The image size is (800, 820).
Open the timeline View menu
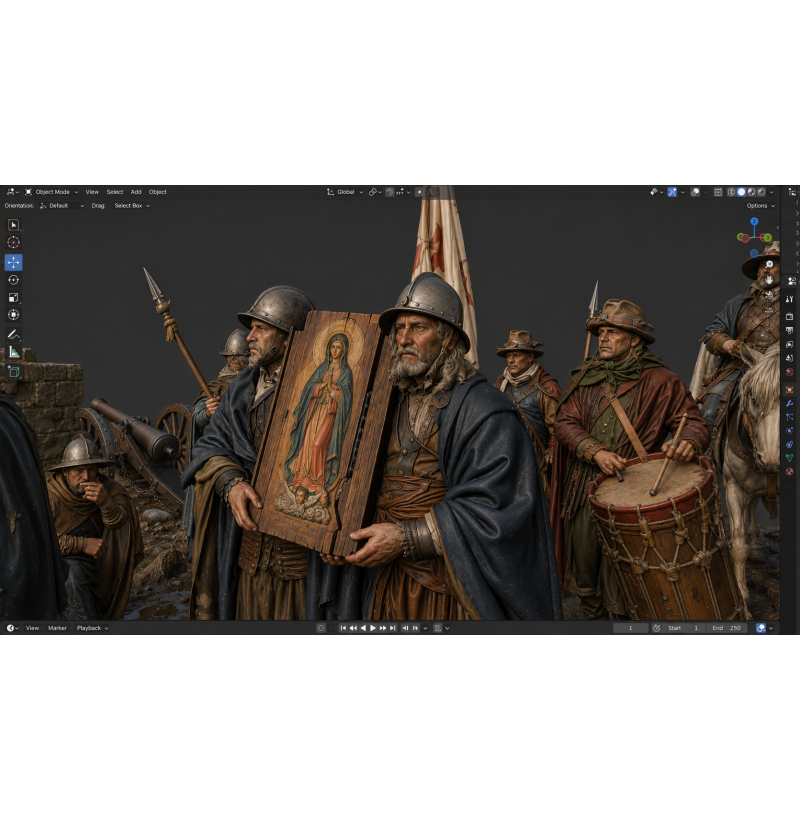point(32,628)
